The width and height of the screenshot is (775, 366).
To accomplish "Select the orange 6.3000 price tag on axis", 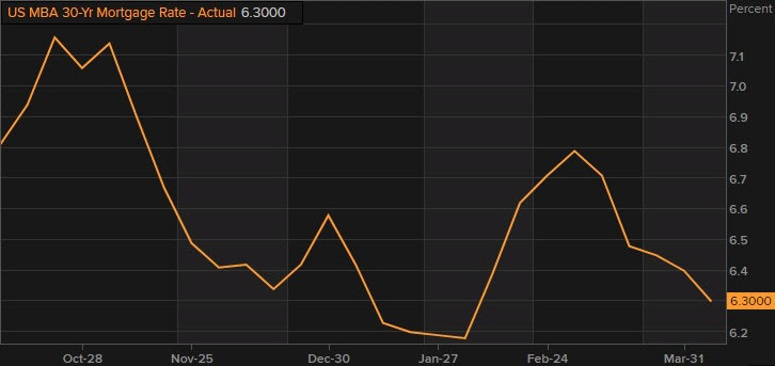I will (x=751, y=301).
